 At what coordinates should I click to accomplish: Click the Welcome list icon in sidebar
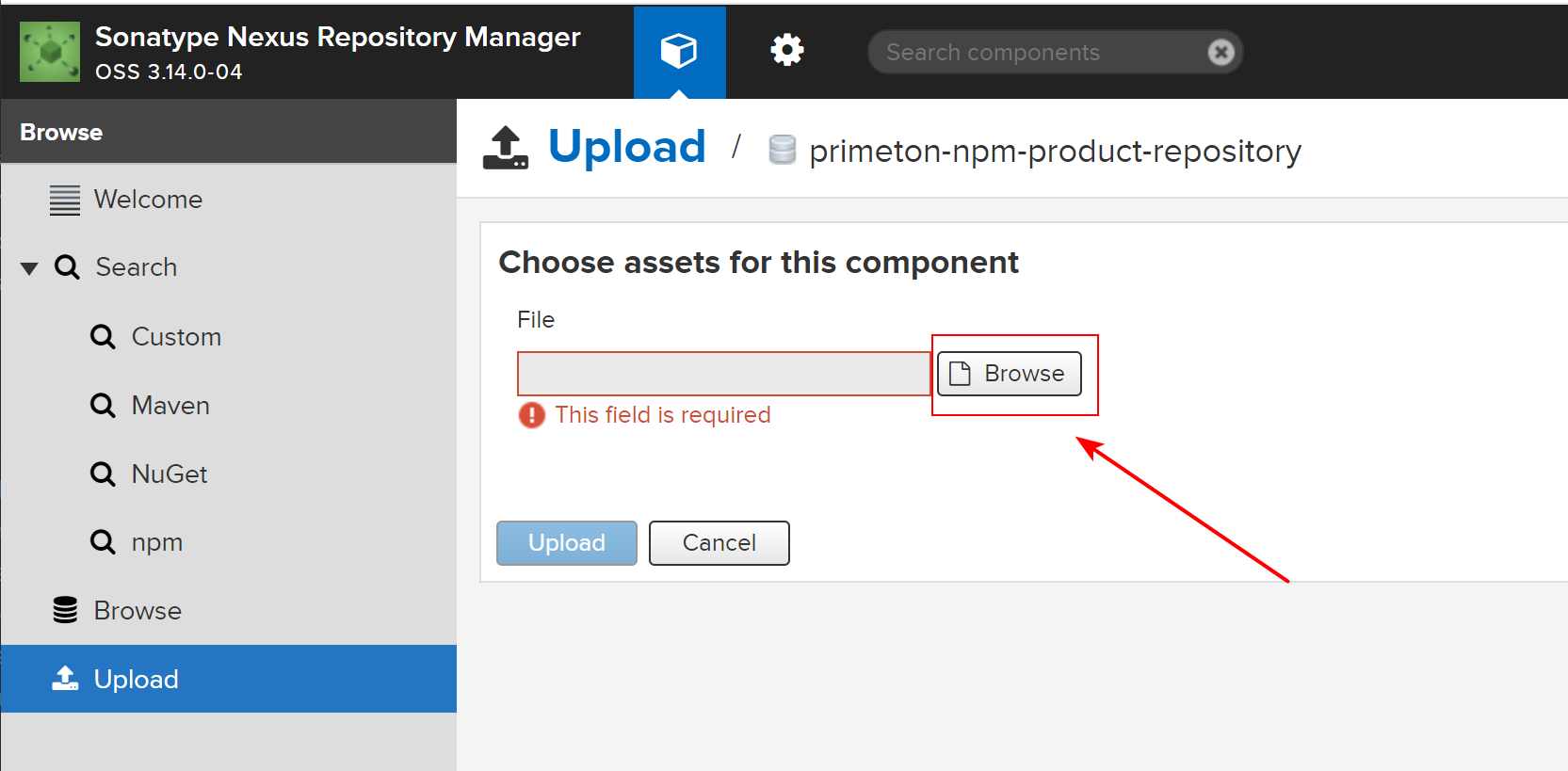[65, 200]
